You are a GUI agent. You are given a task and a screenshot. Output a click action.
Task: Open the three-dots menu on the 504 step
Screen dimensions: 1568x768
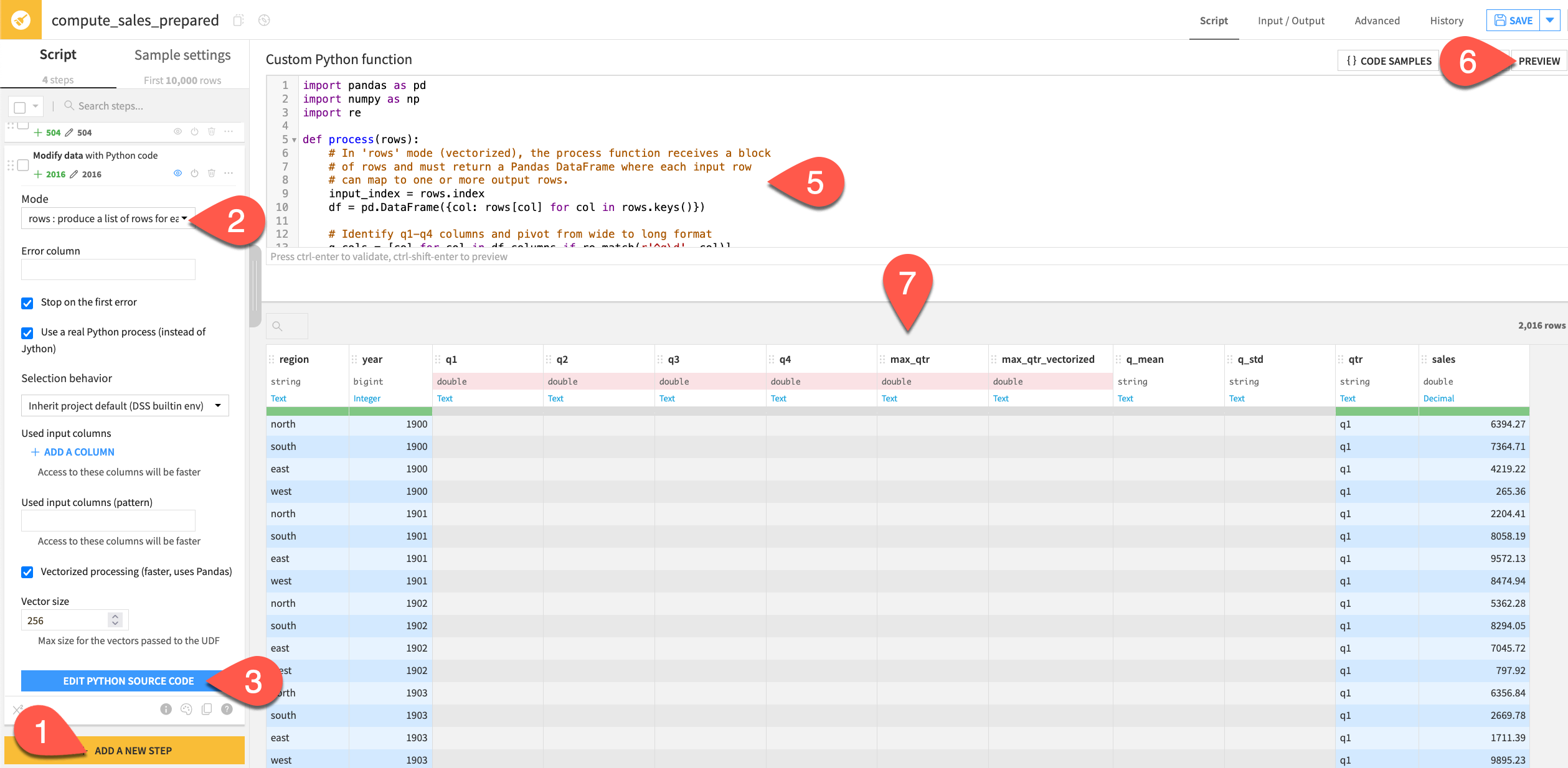(x=229, y=132)
